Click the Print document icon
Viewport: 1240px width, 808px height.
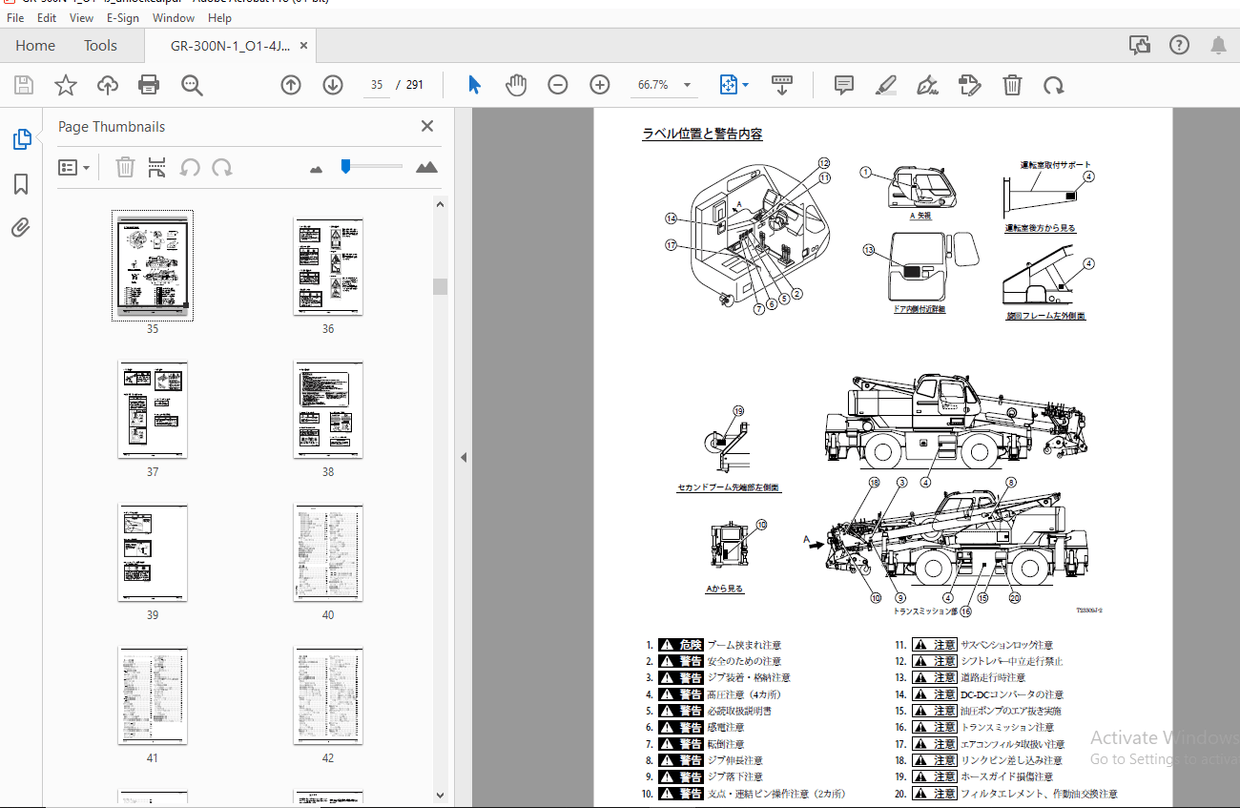(x=148, y=85)
